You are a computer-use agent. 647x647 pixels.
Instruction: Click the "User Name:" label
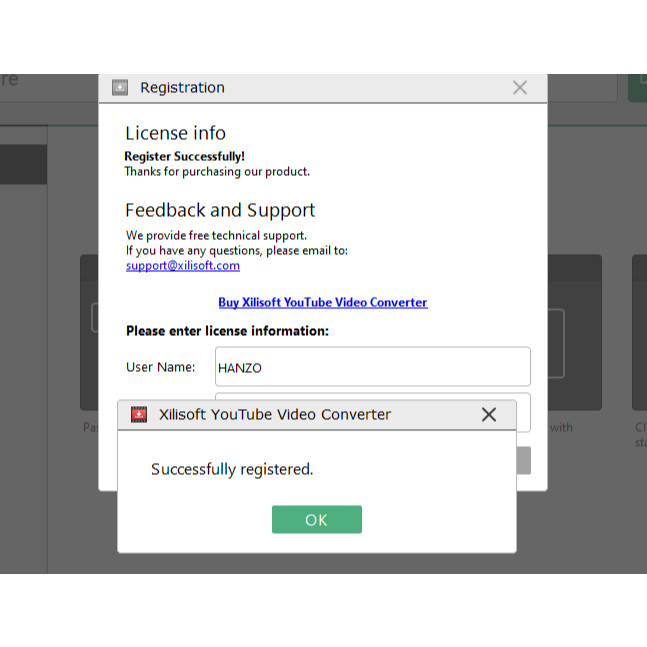[160, 367]
